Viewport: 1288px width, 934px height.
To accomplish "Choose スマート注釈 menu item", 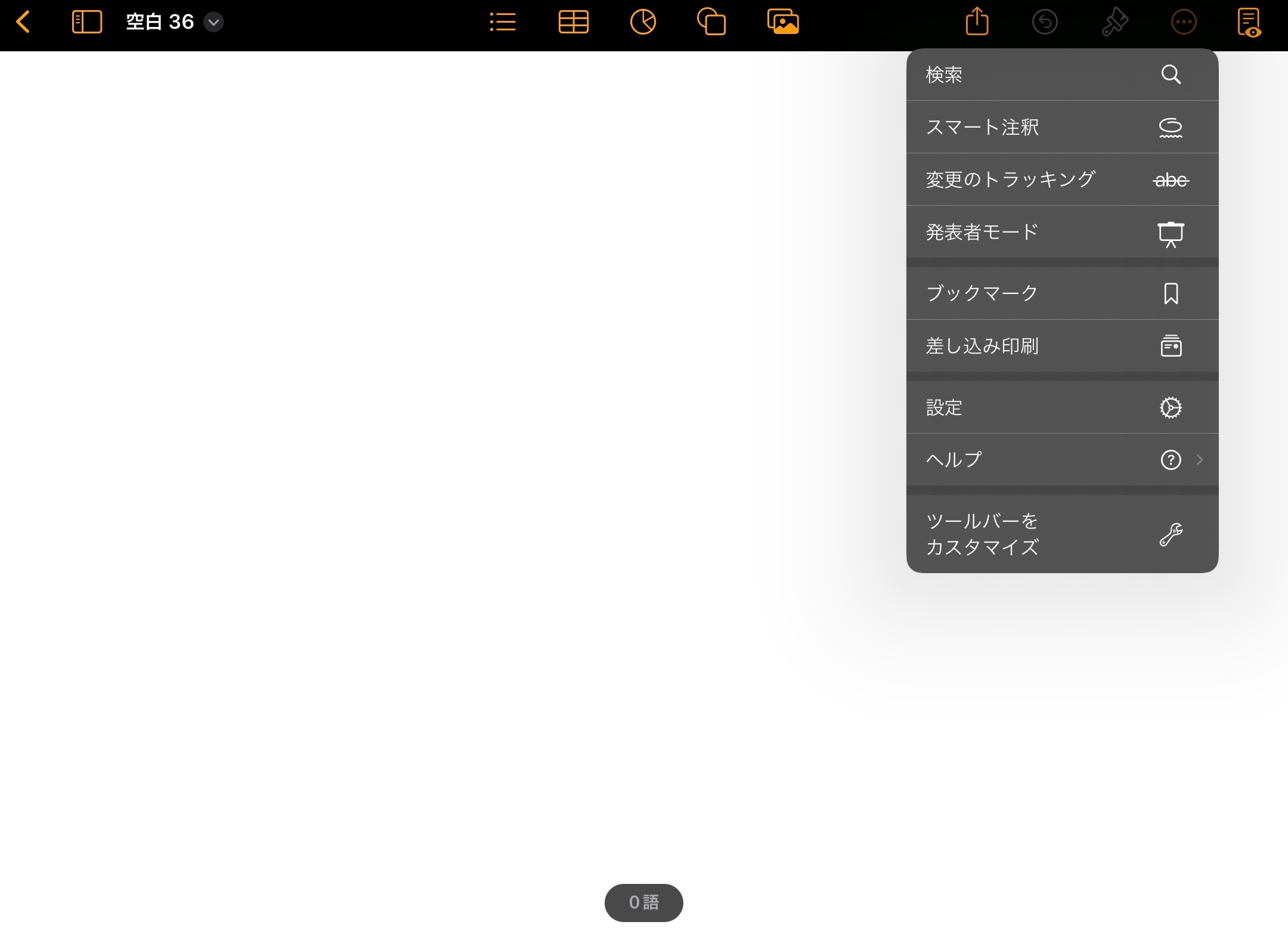I will pos(1061,127).
